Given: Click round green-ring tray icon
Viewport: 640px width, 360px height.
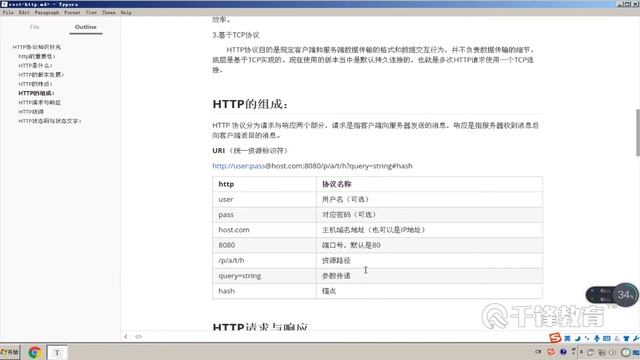Looking at the screenshot, I should [x=626, y=352].
